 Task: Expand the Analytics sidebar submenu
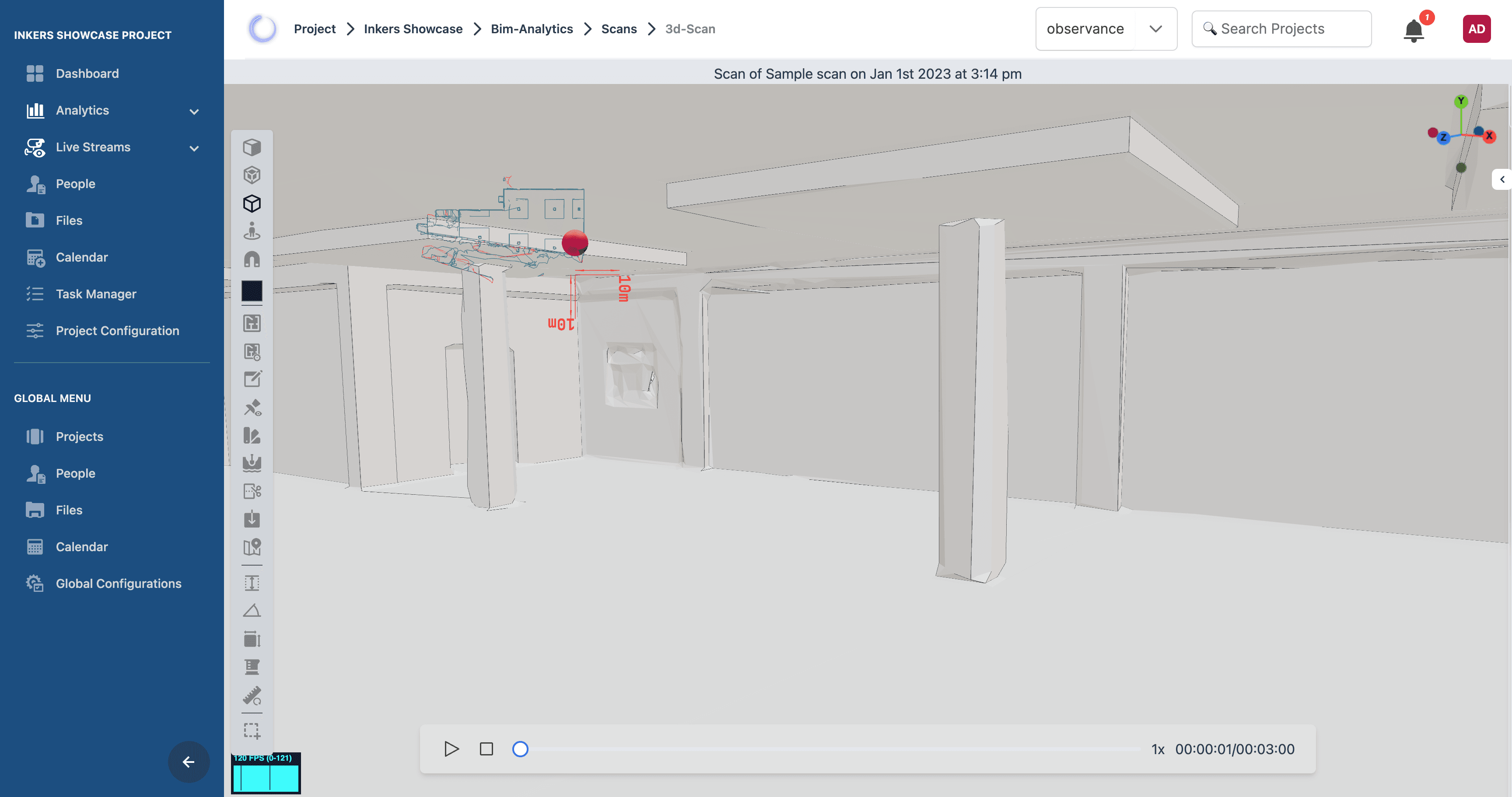coord(194,111)
